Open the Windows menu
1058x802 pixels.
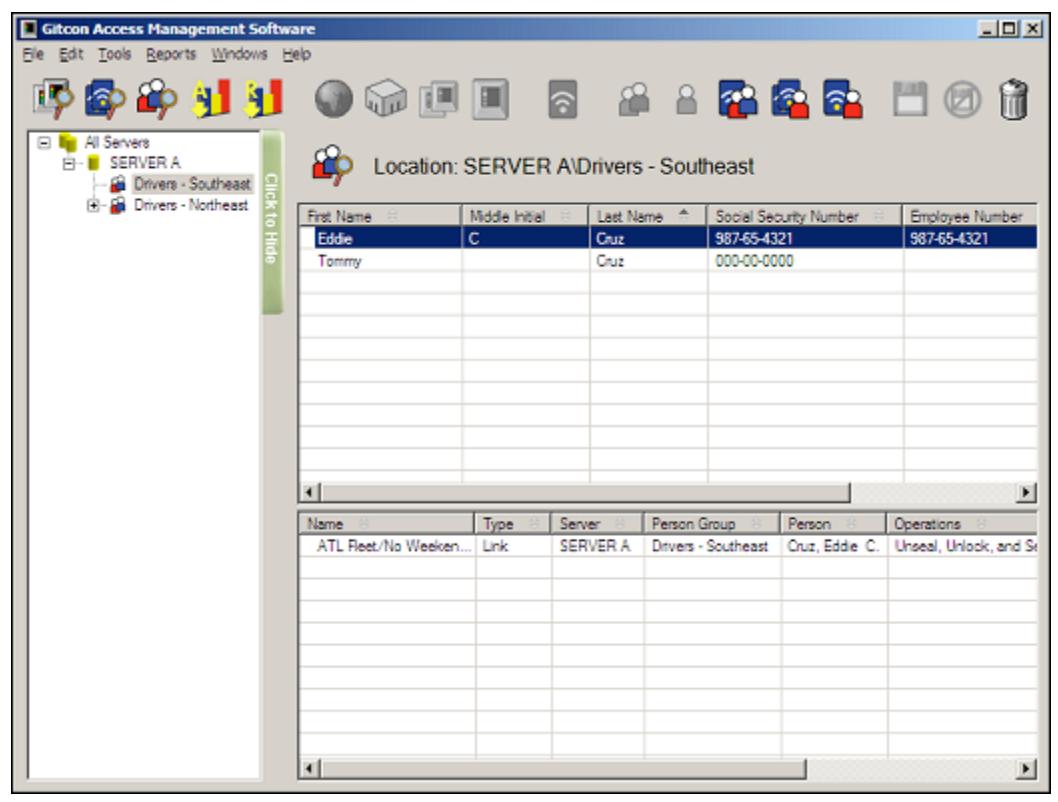point(240,54)
